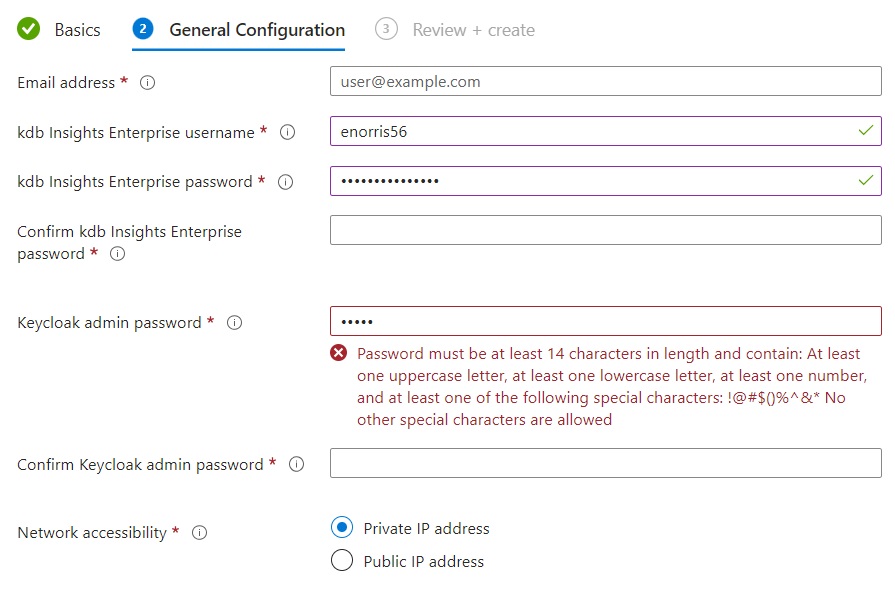Screen dimensions: 895x590
Task: Show info for Confirm Keycloak admin password
Action: coord(296,464)
